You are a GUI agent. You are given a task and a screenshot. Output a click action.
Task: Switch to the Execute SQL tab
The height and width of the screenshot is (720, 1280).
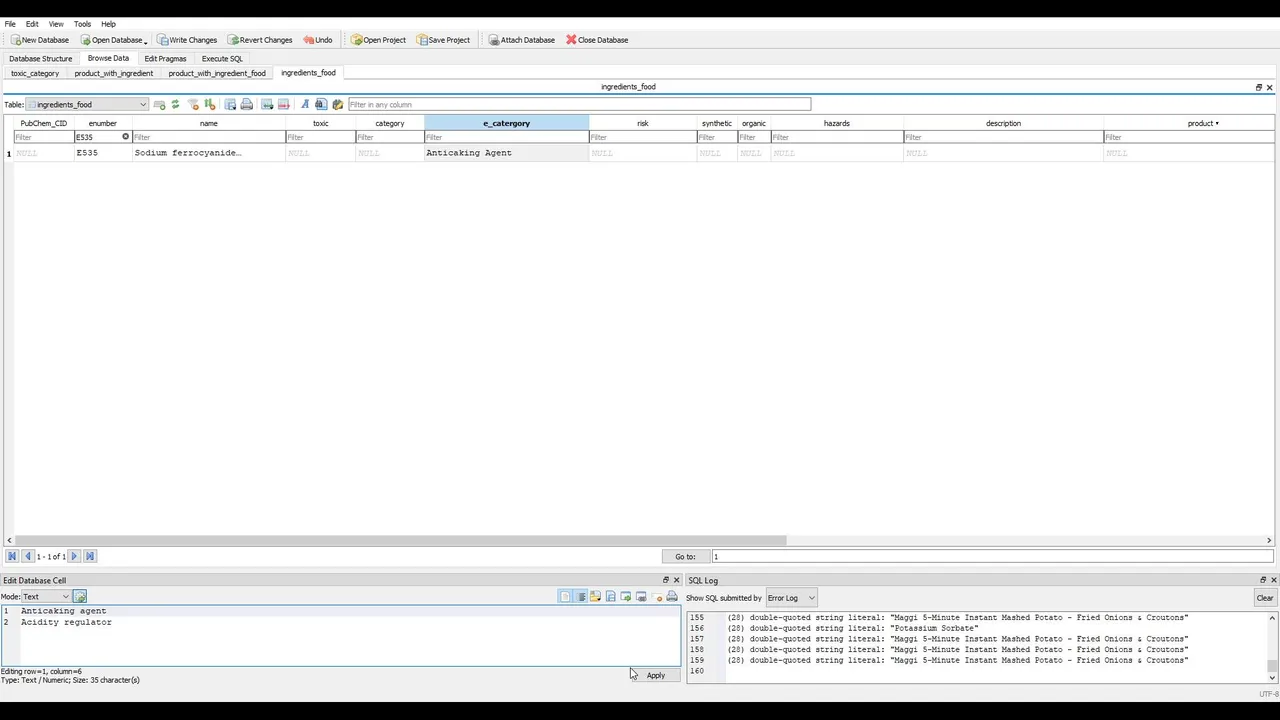(x=222, y=58)
